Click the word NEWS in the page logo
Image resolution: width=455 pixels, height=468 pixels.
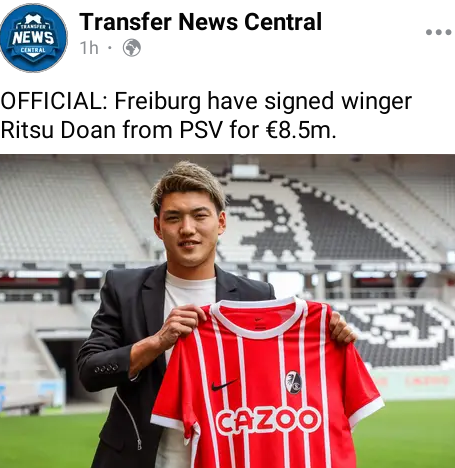click(33, 38)
